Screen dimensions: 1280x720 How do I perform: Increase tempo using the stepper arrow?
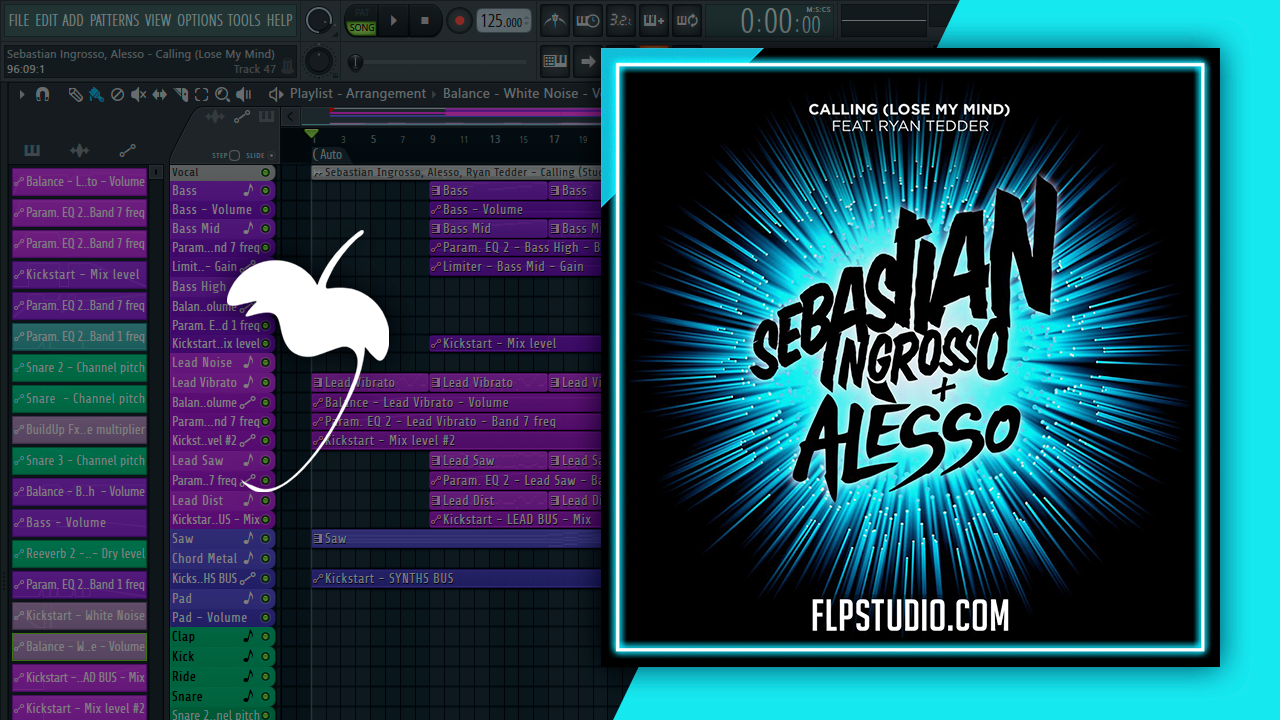point(527,16)
